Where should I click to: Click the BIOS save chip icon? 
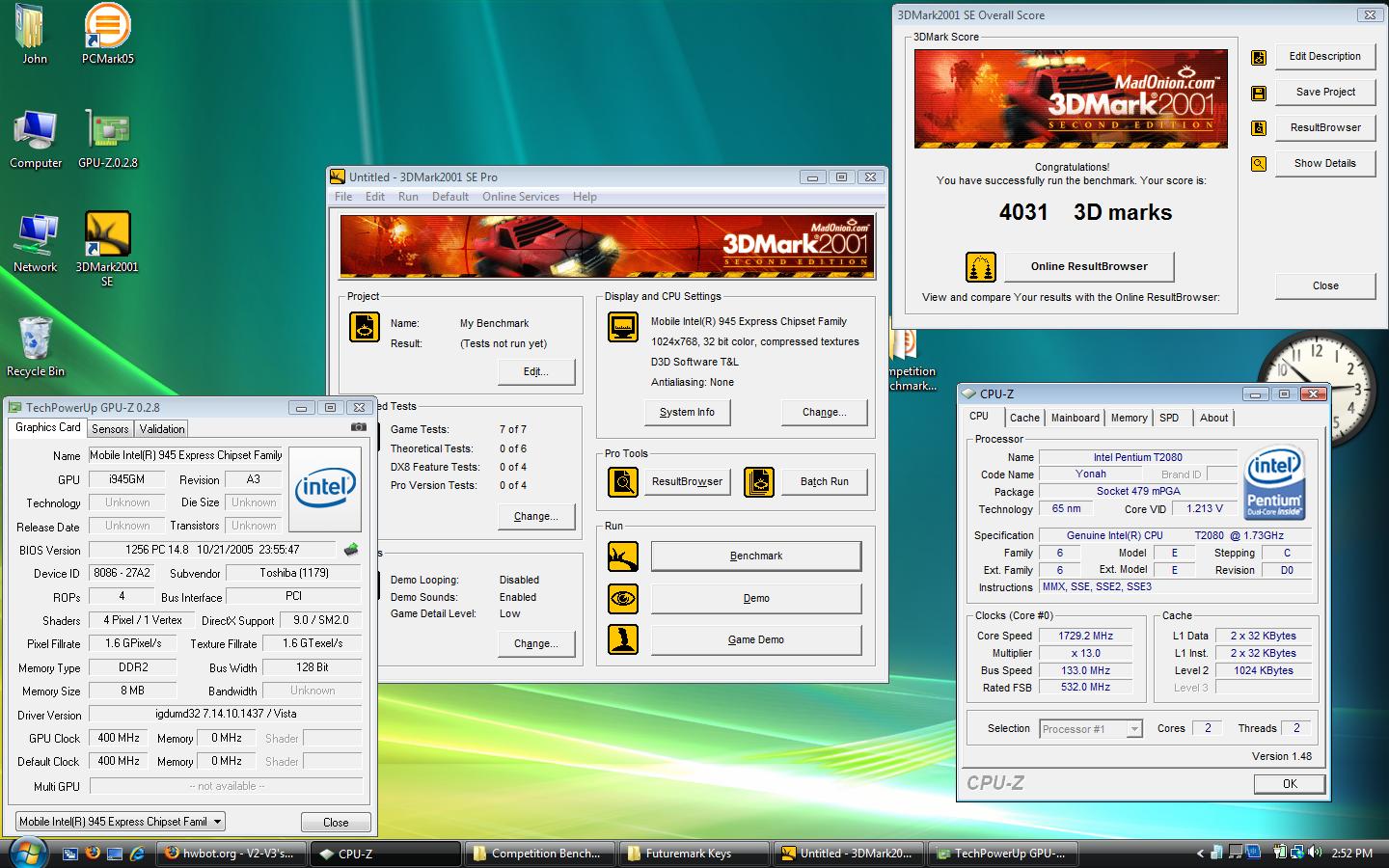pos(351,549)
